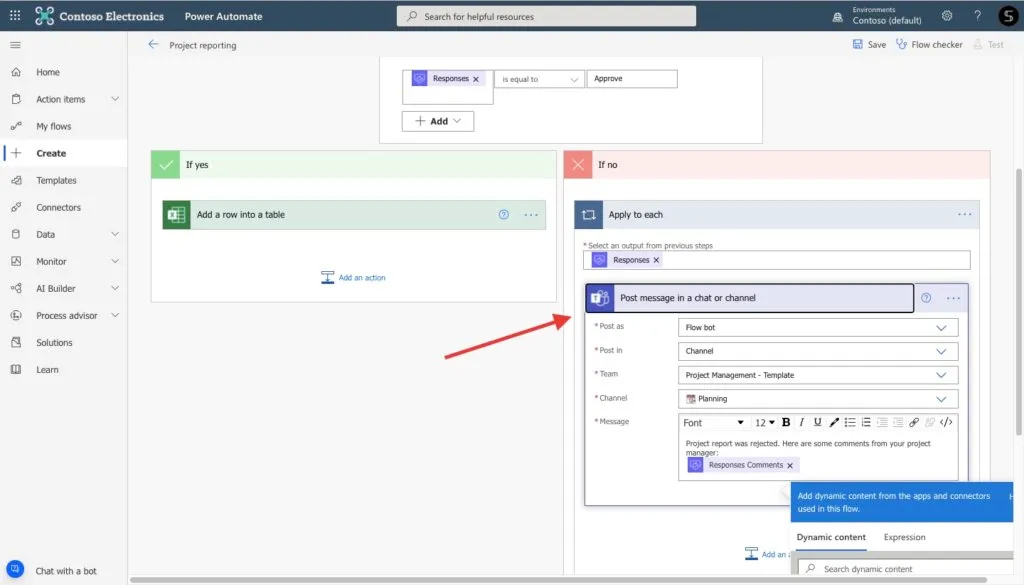This screenshot has width=1024, height=585.
Task: Open the Post as Flow bot dropdown
Action: pyautogui.click(x=818, y=327)
